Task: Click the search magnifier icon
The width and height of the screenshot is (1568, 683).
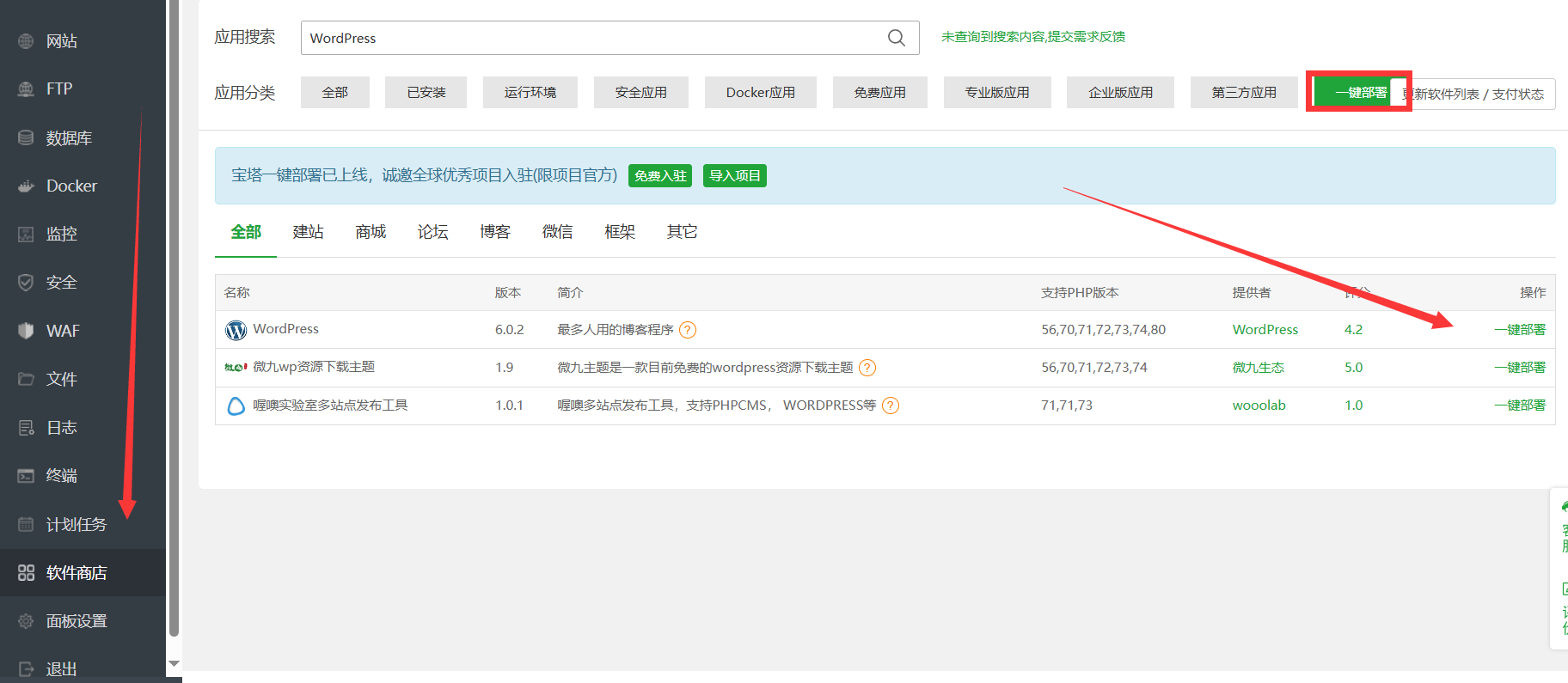Action: click(x=896, y=38)
